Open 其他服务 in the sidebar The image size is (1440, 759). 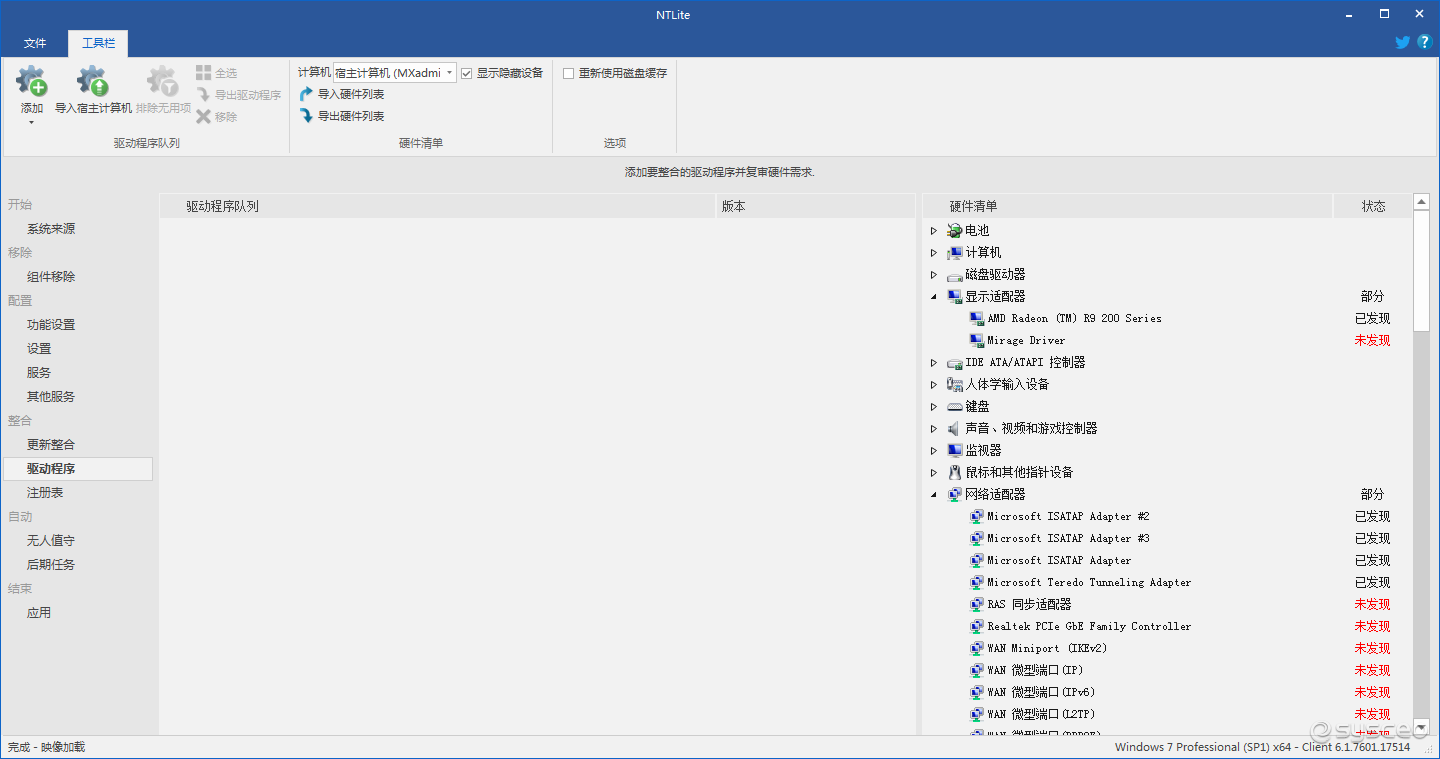click(x=51, y=397)
